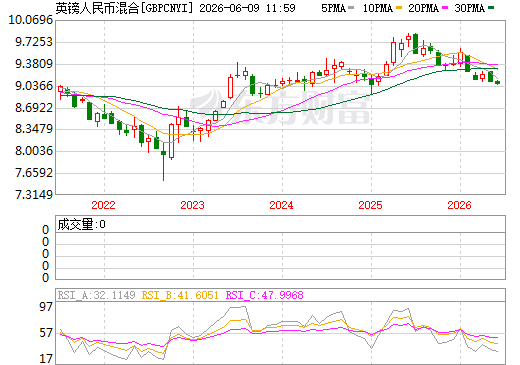520x365 pixels.
Task: Click the 2024 year axis label
Action: pos(281,205)
